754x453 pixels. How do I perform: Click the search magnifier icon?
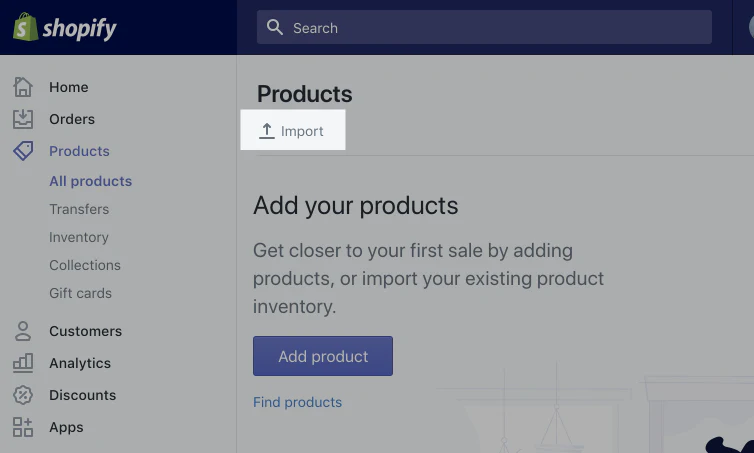click(275, 28)
